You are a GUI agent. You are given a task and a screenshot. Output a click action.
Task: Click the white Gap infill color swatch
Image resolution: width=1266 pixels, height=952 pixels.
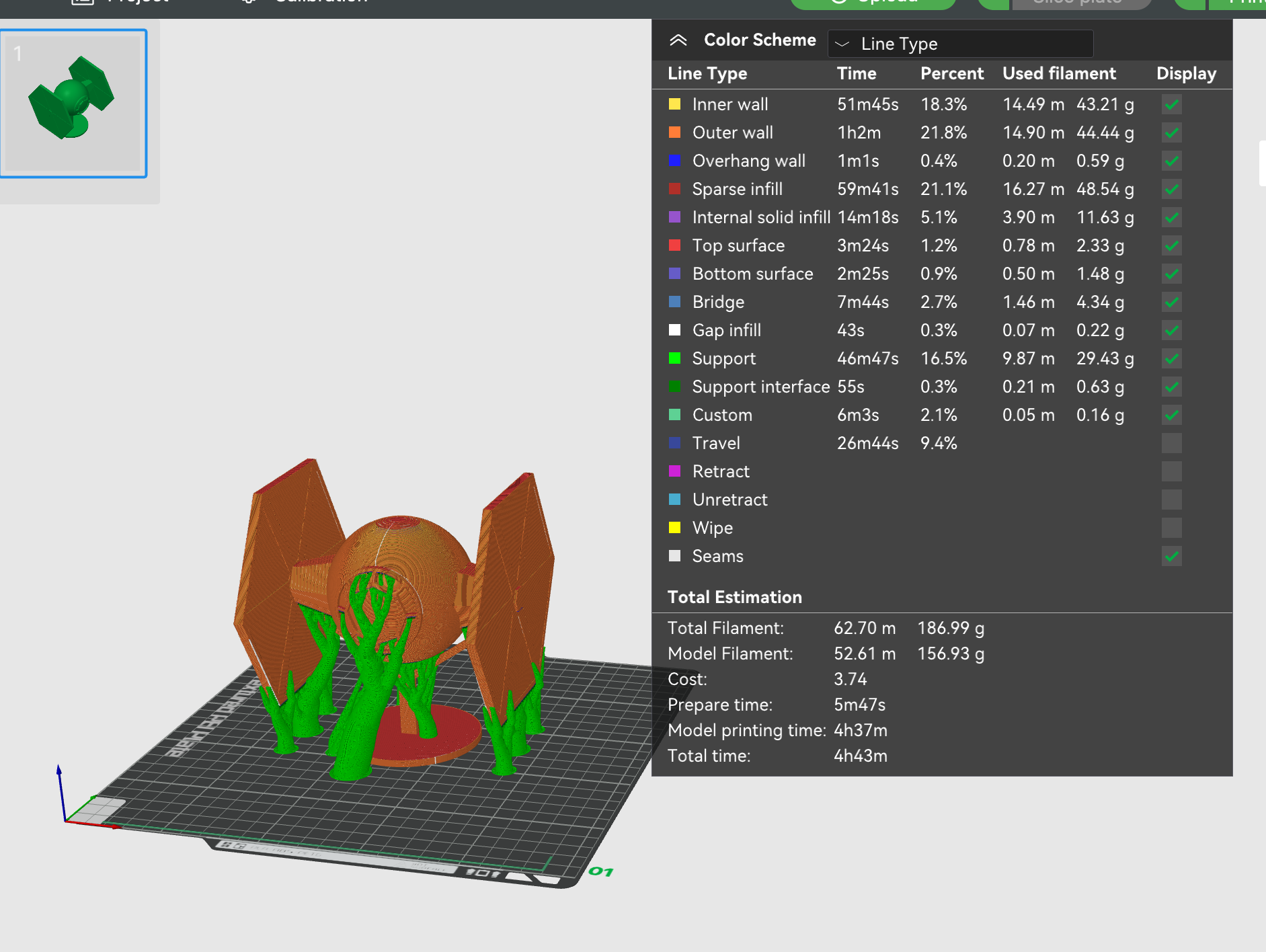(x=674, y=330)
